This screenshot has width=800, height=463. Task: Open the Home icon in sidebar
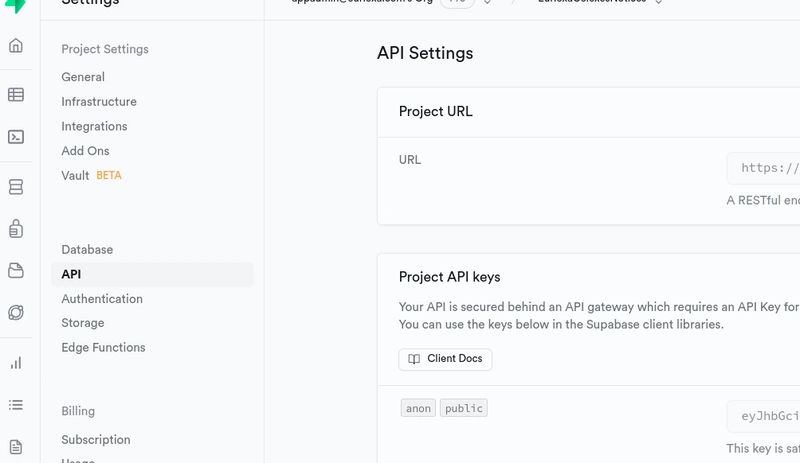[16, 45]
